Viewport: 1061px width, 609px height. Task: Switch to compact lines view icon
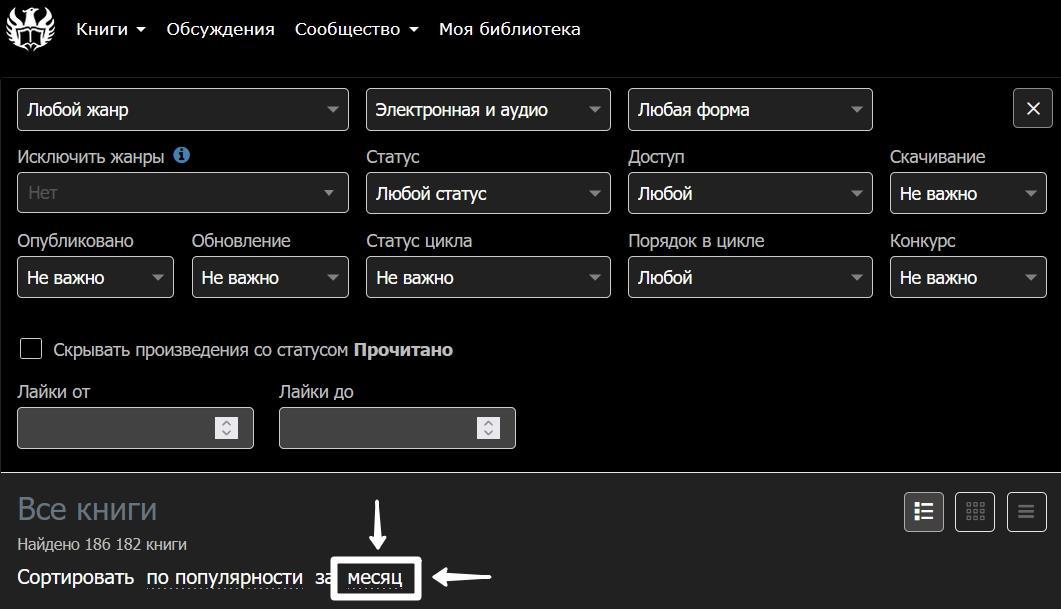(x=1026, y=512)
